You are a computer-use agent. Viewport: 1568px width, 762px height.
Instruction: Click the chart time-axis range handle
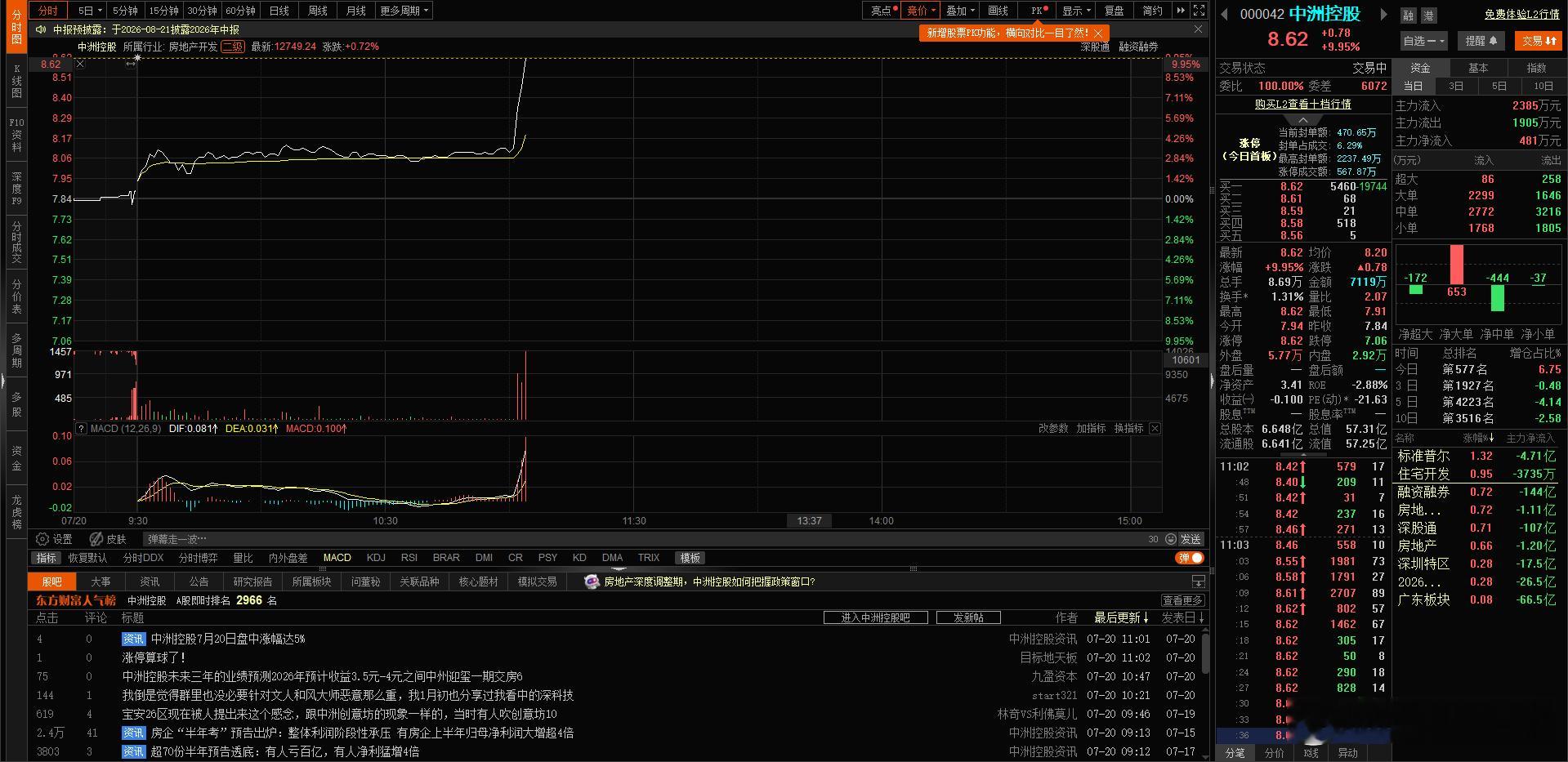(131, 64)
